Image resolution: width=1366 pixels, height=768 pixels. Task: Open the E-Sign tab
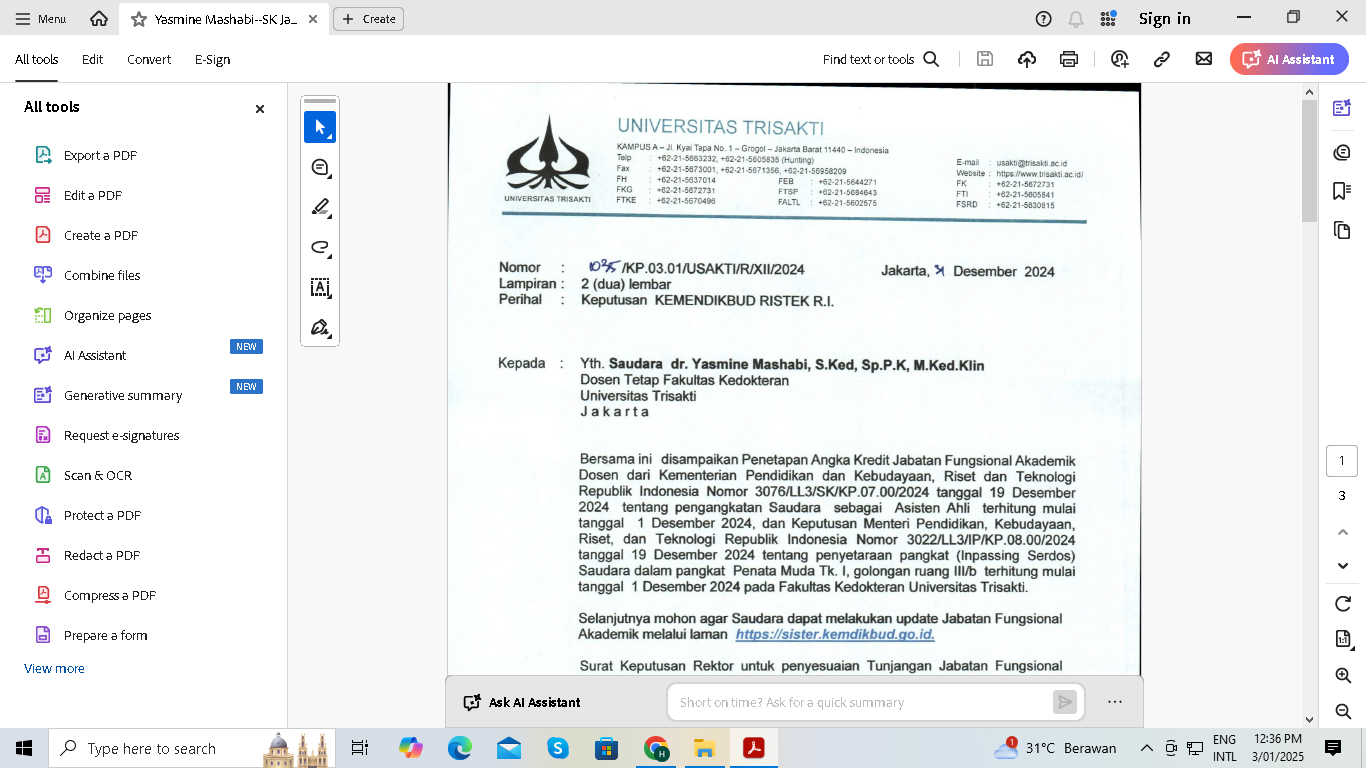click(x=213, y=60)
